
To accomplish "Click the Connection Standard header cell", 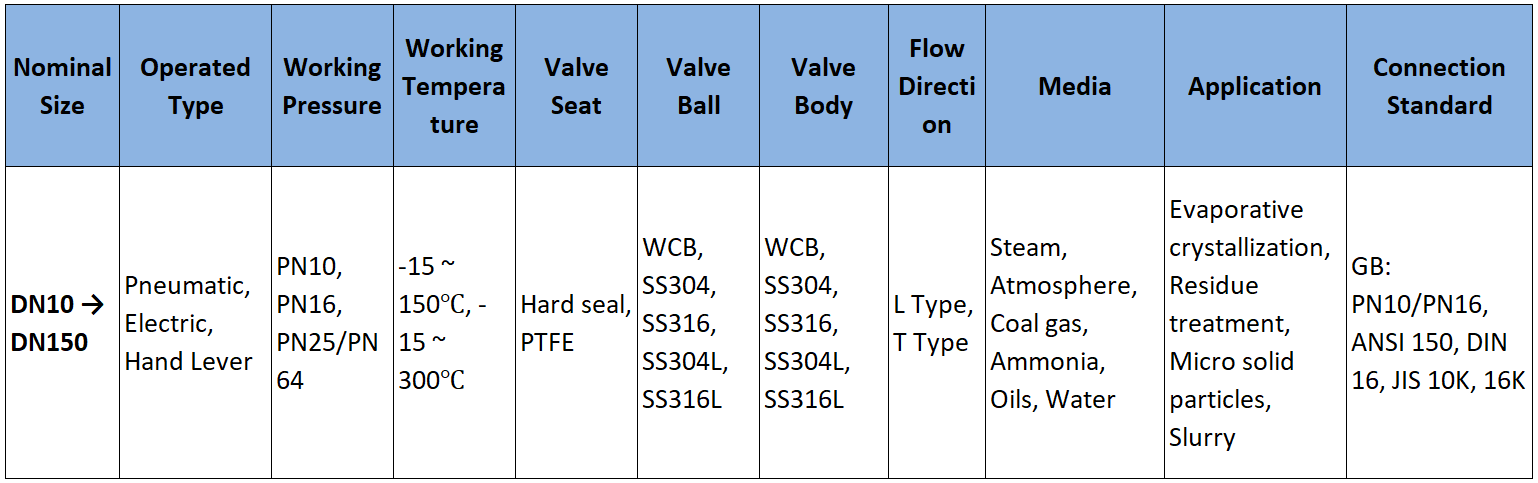I will (1438, 86).
